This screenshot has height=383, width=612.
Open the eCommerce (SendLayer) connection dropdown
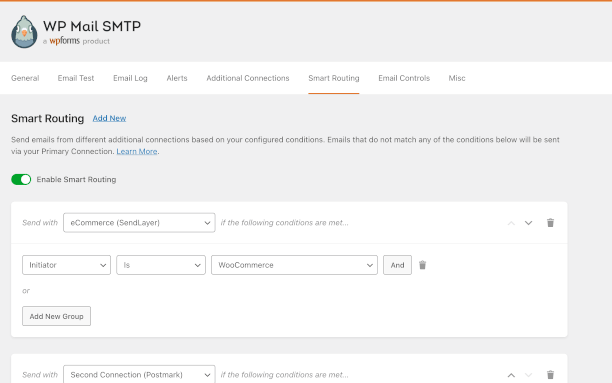coord(139,223)
